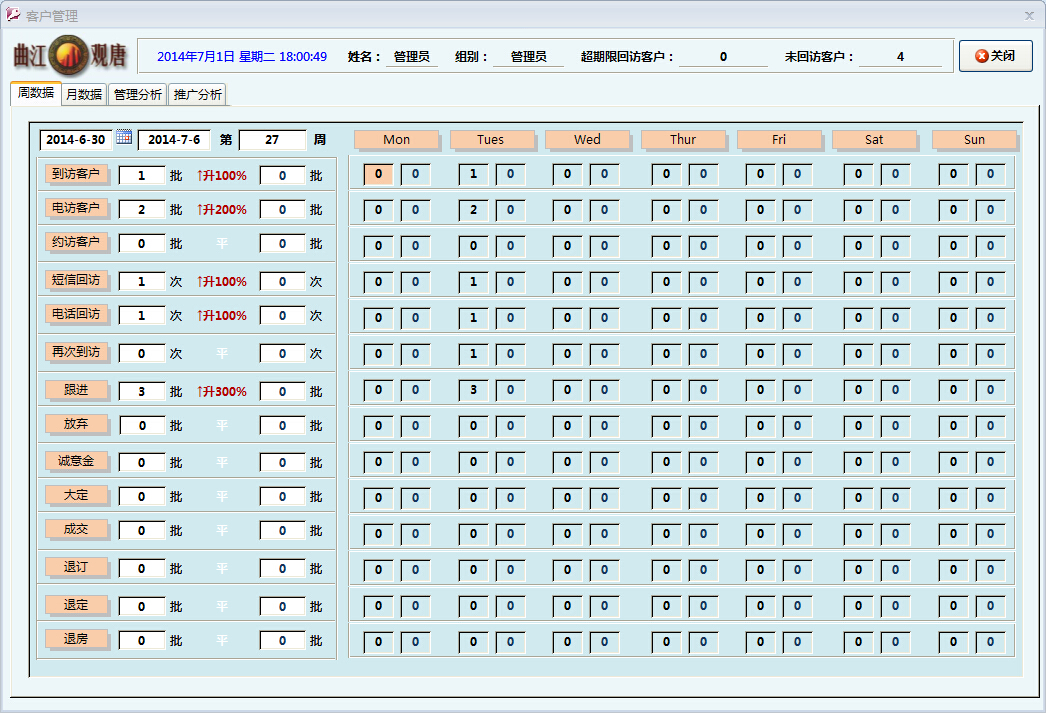Image resolution: width=1046 pixels, height=713 pixels.
Task: Click the 电访客户 weekly total showing 2
Action: tap(141, 209)
